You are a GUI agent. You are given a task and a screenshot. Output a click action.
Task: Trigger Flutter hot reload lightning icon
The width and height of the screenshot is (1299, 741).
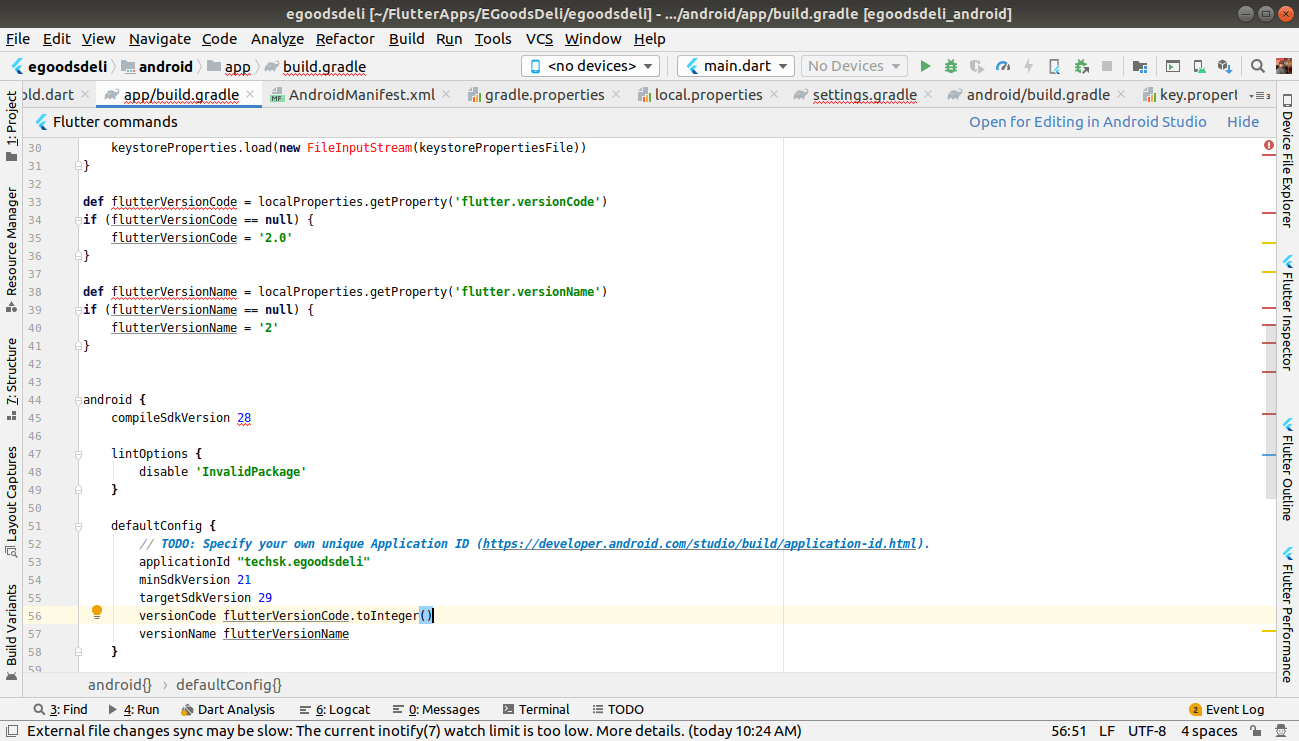[x=1028, y=66]
